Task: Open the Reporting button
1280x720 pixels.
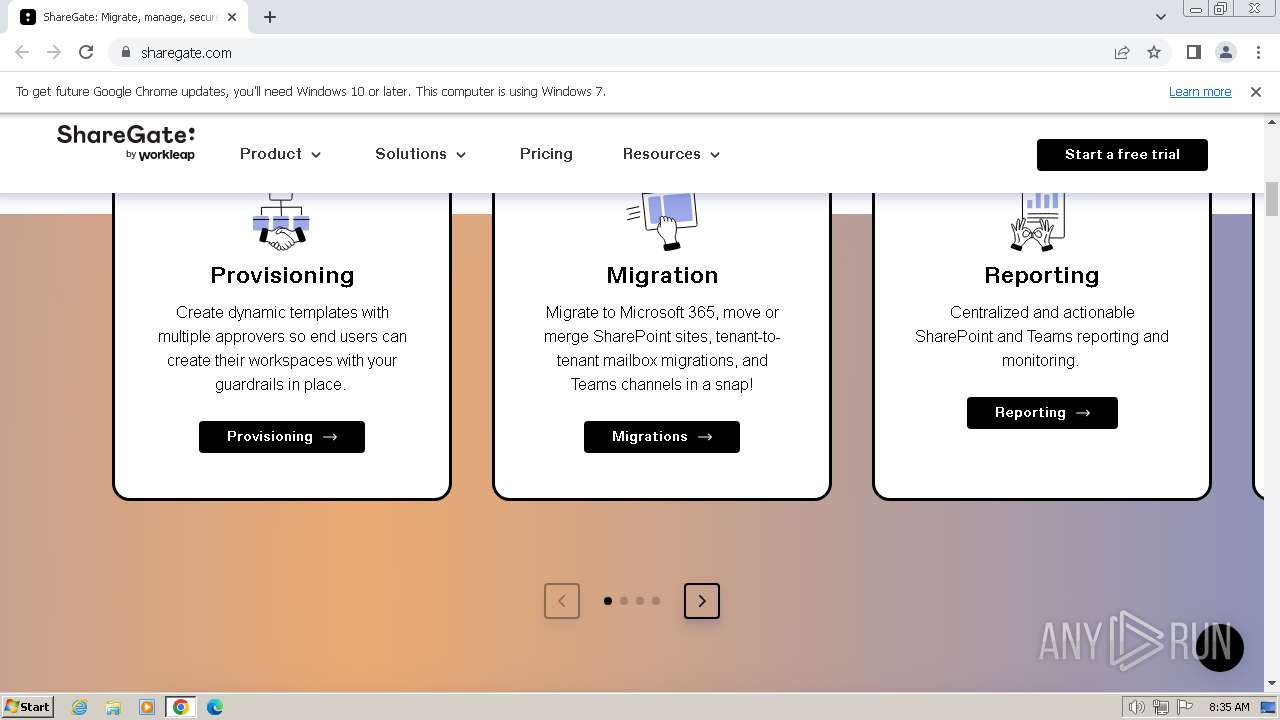Action: click(1042, 413)
